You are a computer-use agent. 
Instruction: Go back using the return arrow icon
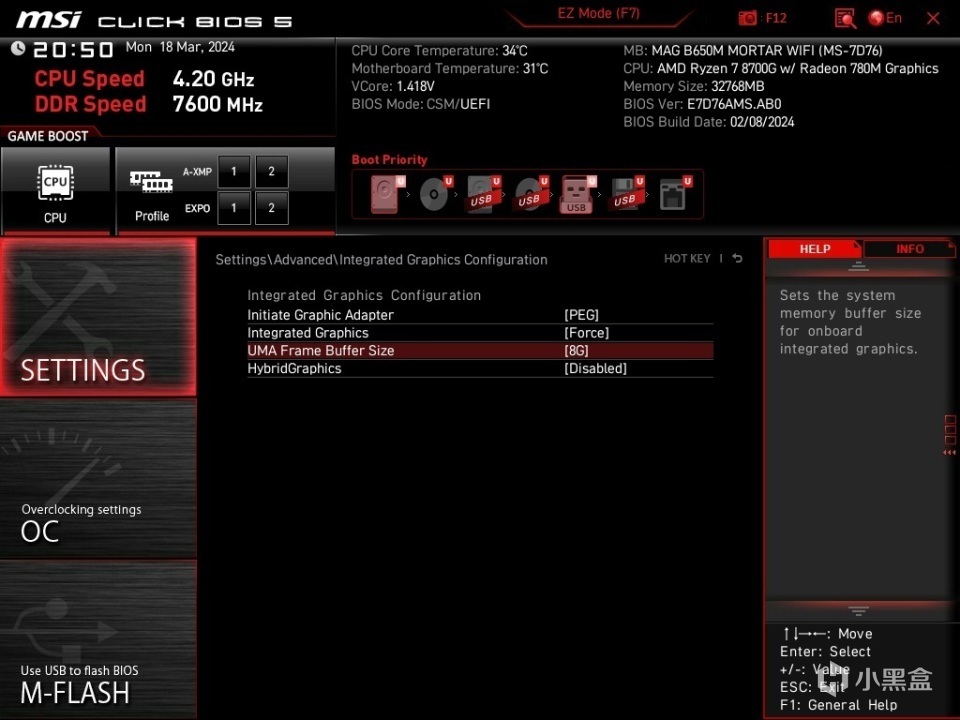pos(738,258)
